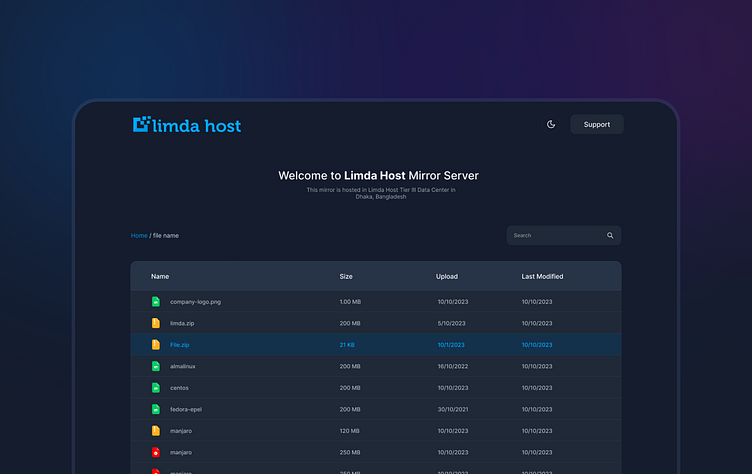Image resolution: width=752 pixels, height=474 pixels.
Task: Sort by the Upload column header
Action: (x=447, y=276)
